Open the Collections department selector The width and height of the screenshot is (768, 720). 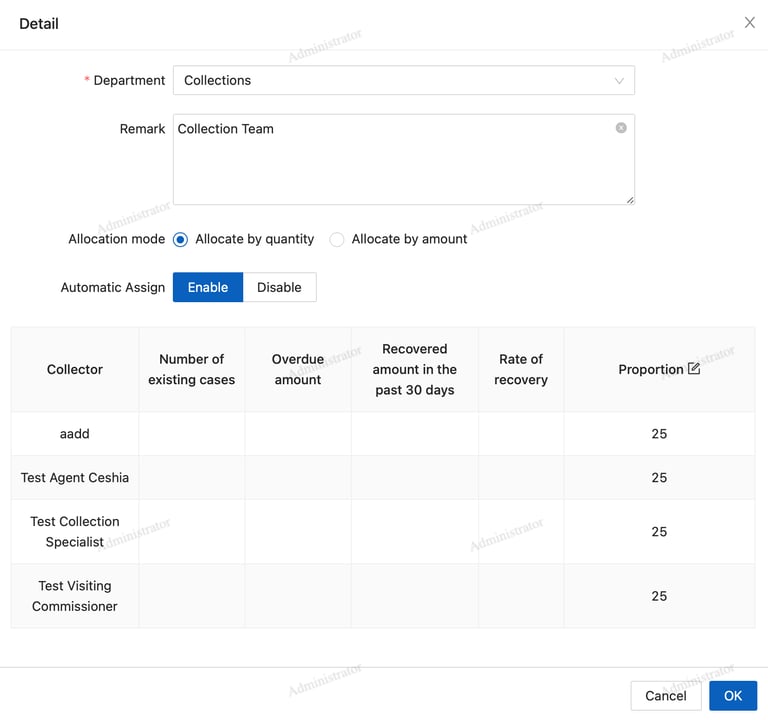pyautogui.click(x=404, y=80)
